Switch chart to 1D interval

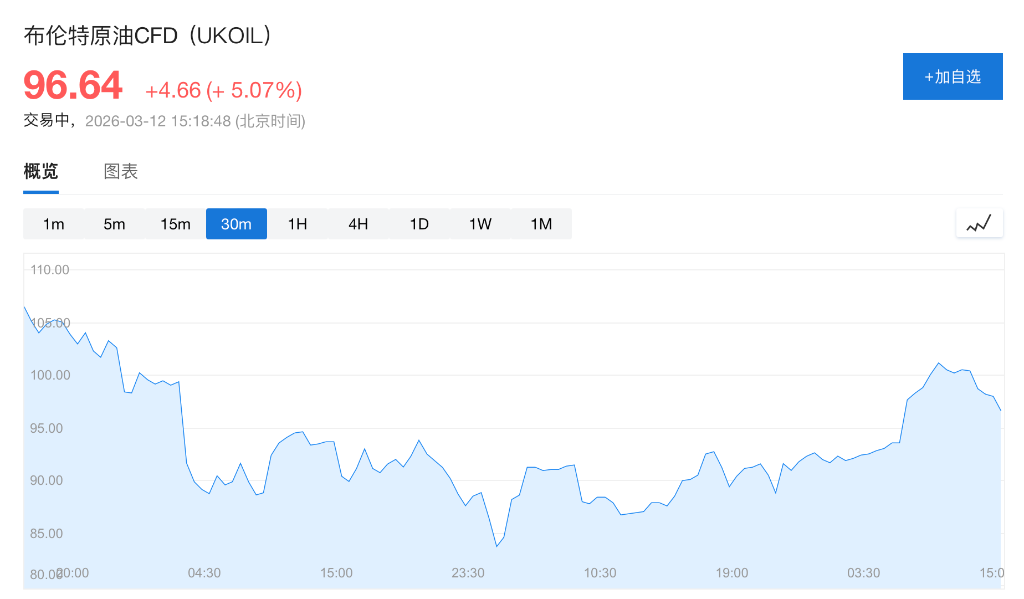(x=419, y=224)
